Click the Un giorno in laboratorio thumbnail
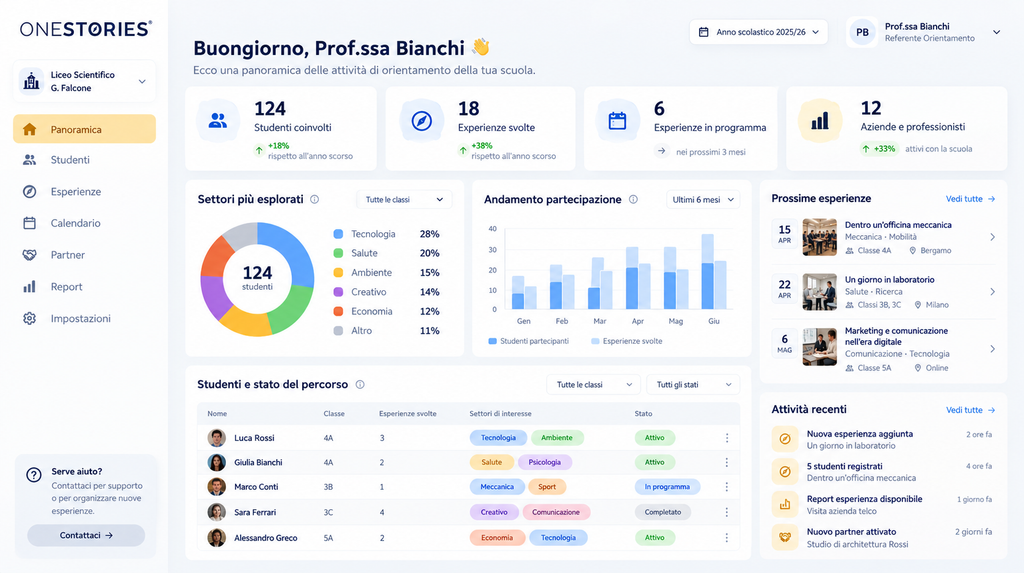This screenshot has width=1024, height=573. (820, 292)
